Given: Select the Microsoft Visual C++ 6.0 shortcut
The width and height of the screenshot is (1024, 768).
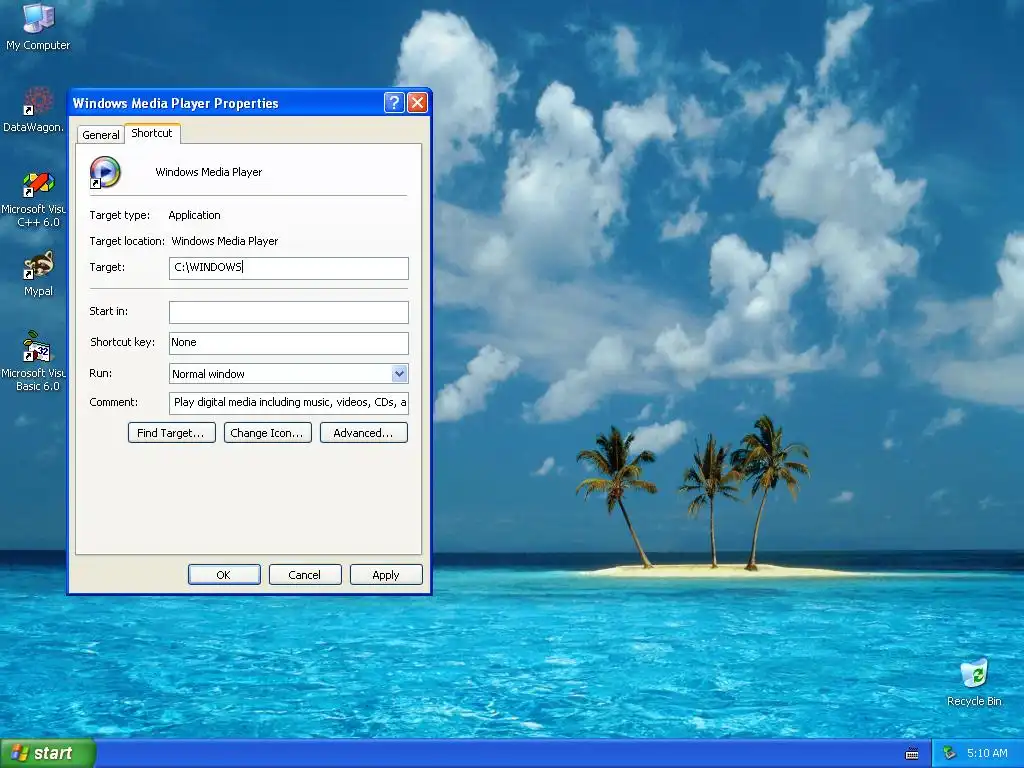Looking at the screenshot, I should 34,199.
